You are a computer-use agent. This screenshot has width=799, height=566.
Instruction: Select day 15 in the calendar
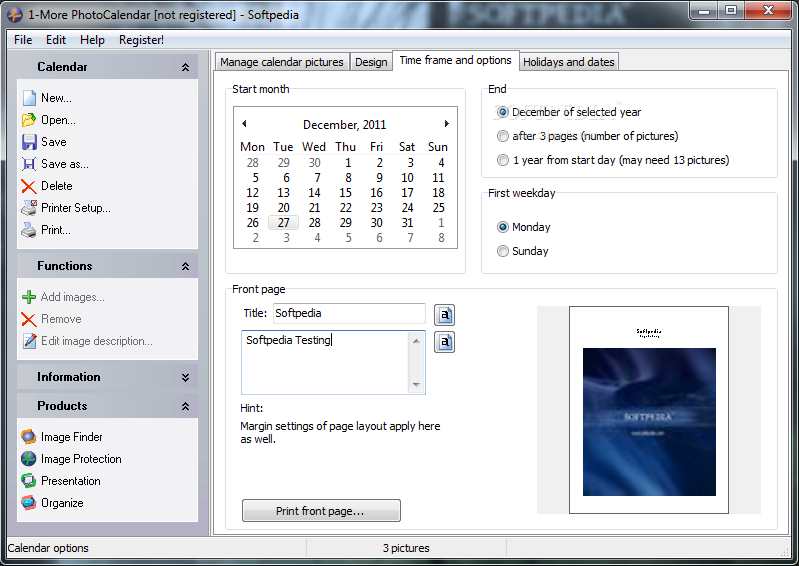coord(345,193)
